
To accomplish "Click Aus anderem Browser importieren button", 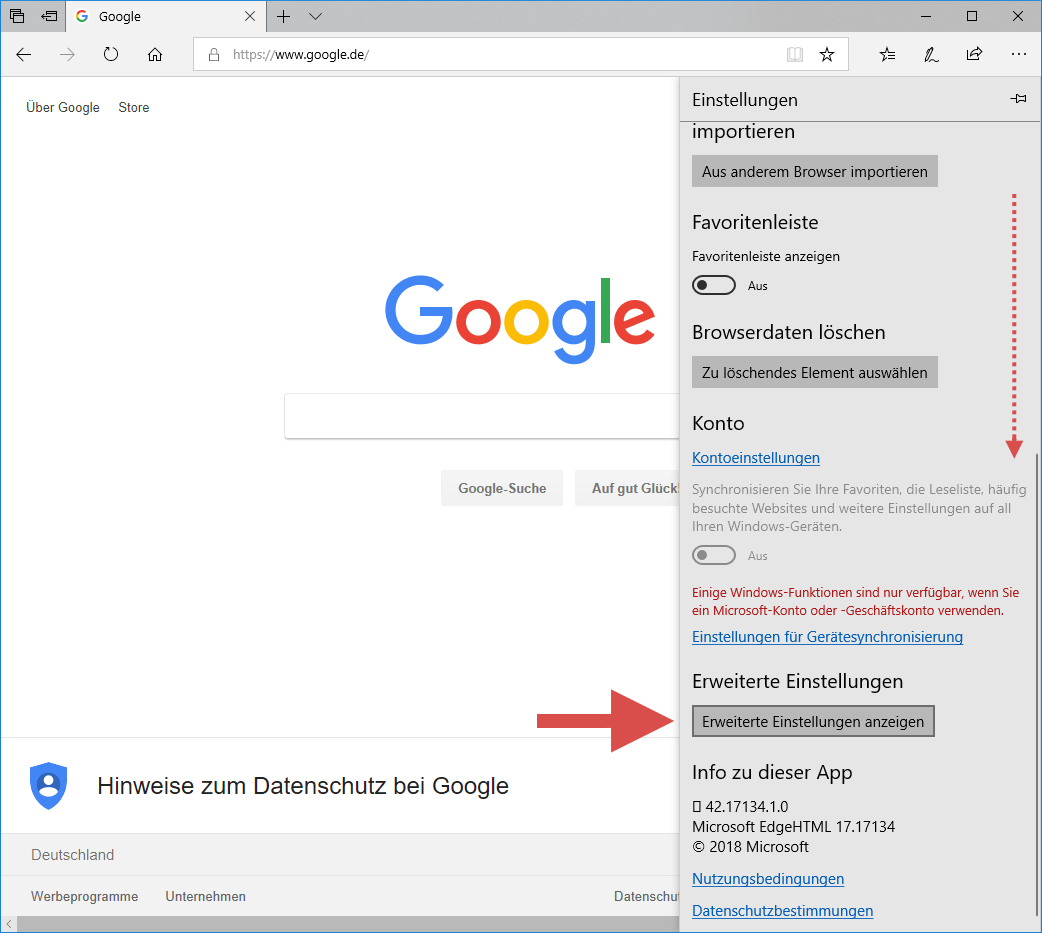I will click(815, 171).
